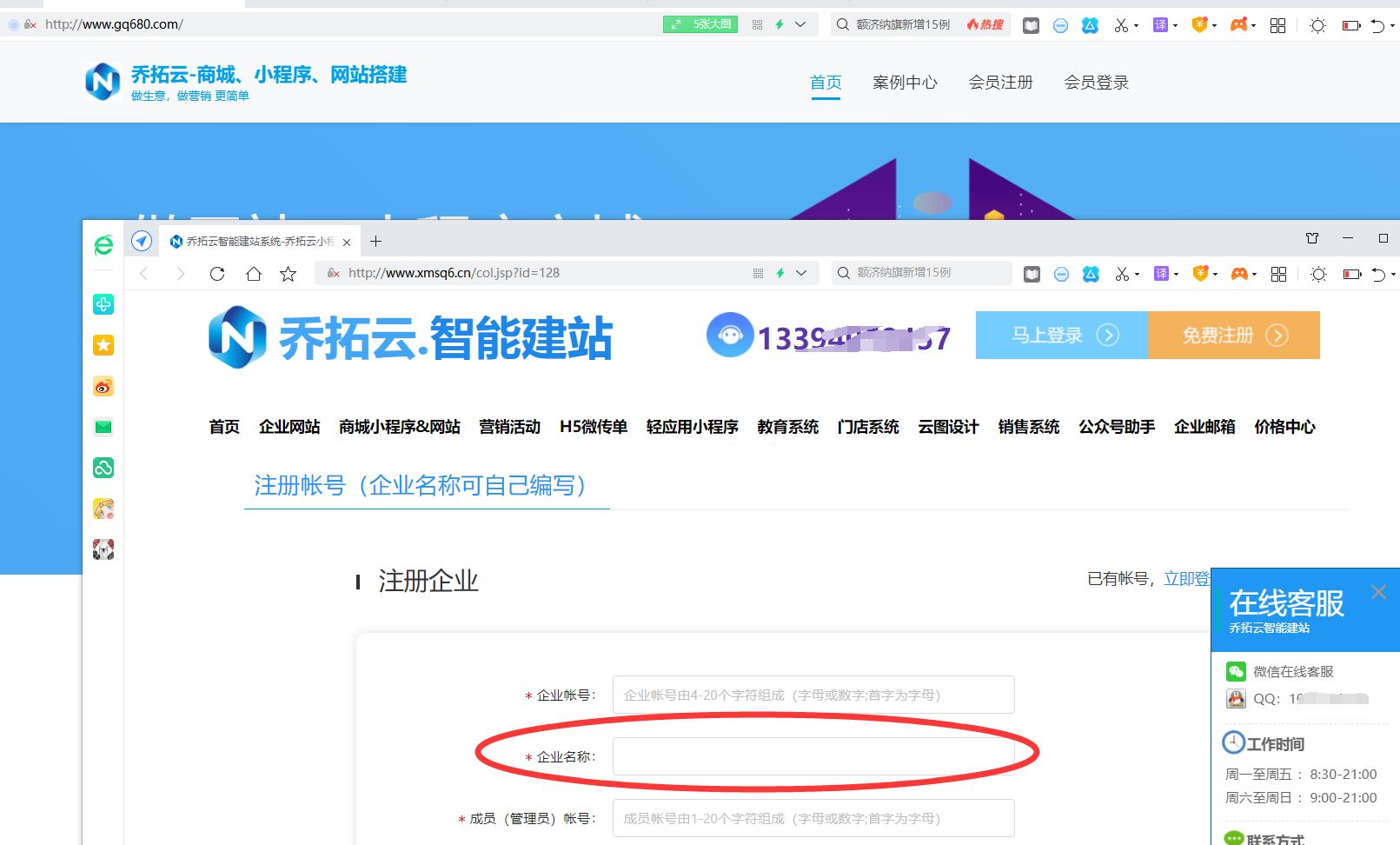Click the purple translate icon in front window
The height and width of the screenshot is (845, 1400).
pos(1161,274)
